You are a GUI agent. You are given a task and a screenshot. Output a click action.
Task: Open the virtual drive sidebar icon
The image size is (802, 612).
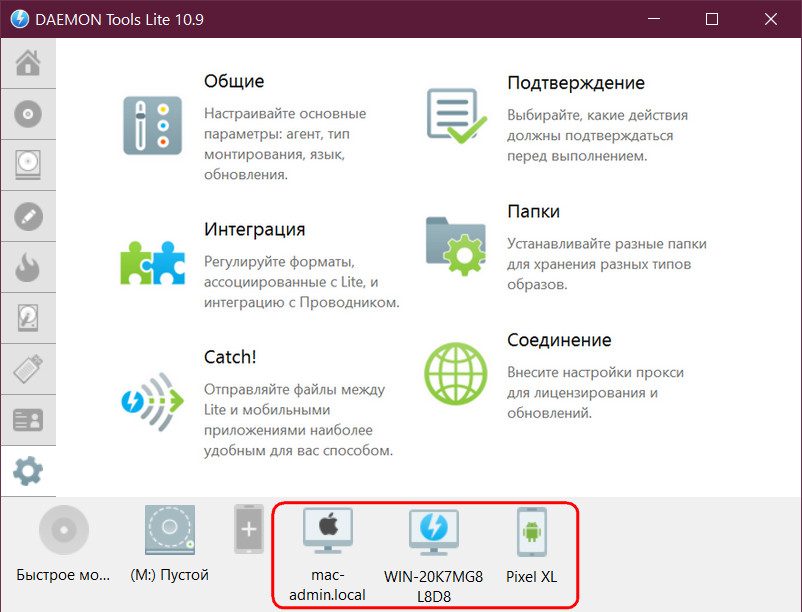(28, 165)
